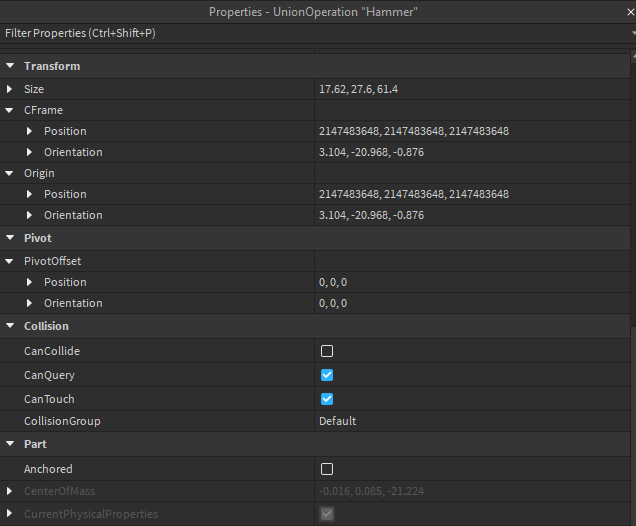
Task: Expand the Size property
Action: (x=10, y=89)
